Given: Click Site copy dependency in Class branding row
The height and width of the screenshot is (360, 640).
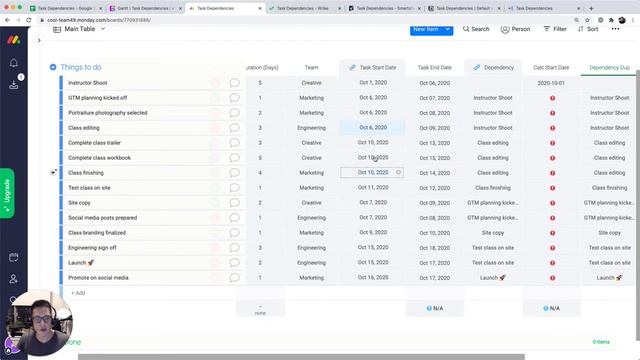Looking at the screenshot, I should pos(493,233).
